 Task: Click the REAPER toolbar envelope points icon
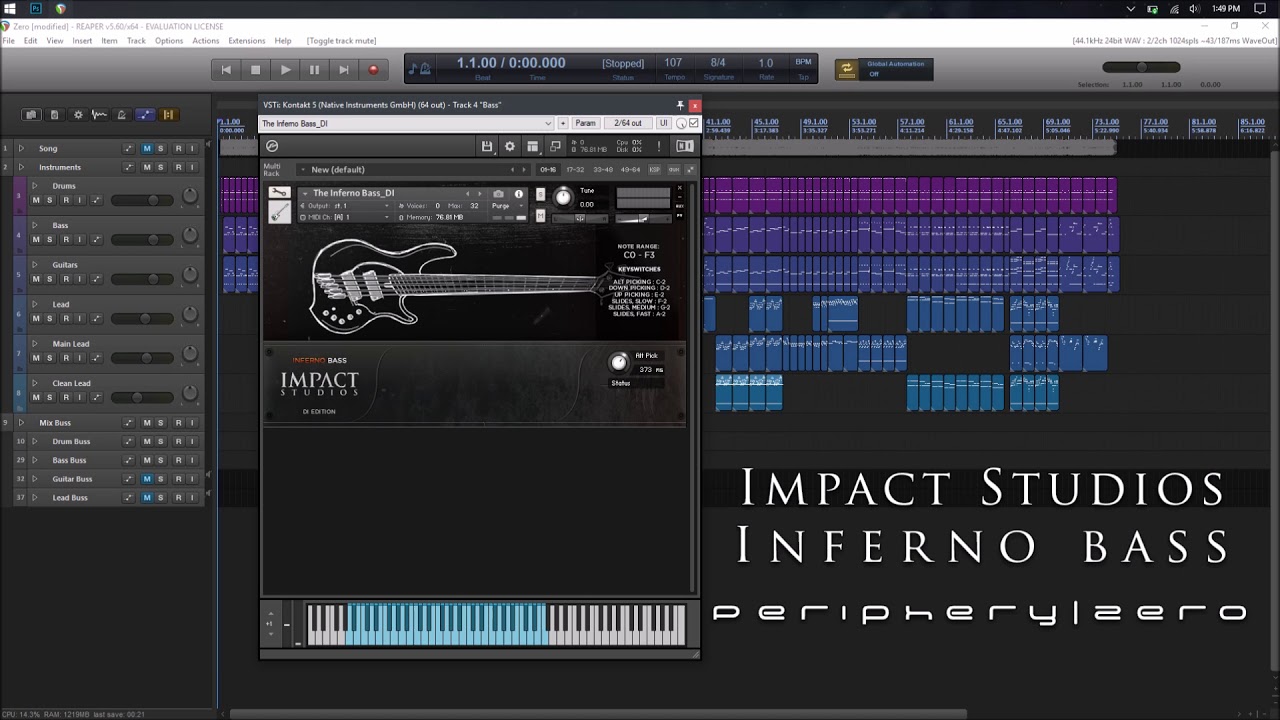click(x=145, y=115)
